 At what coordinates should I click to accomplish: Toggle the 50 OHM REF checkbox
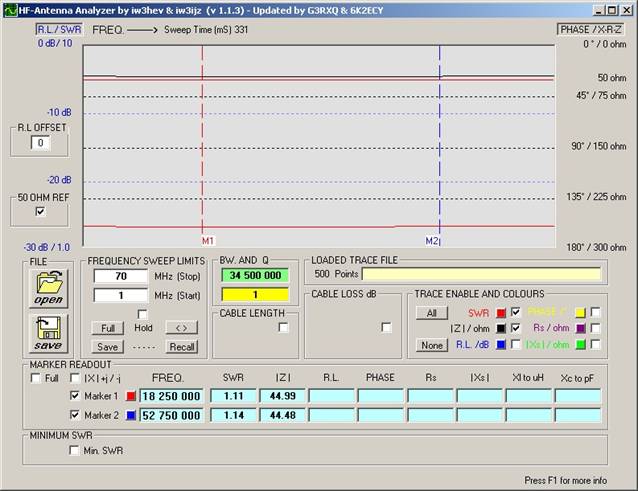point(40,212)
